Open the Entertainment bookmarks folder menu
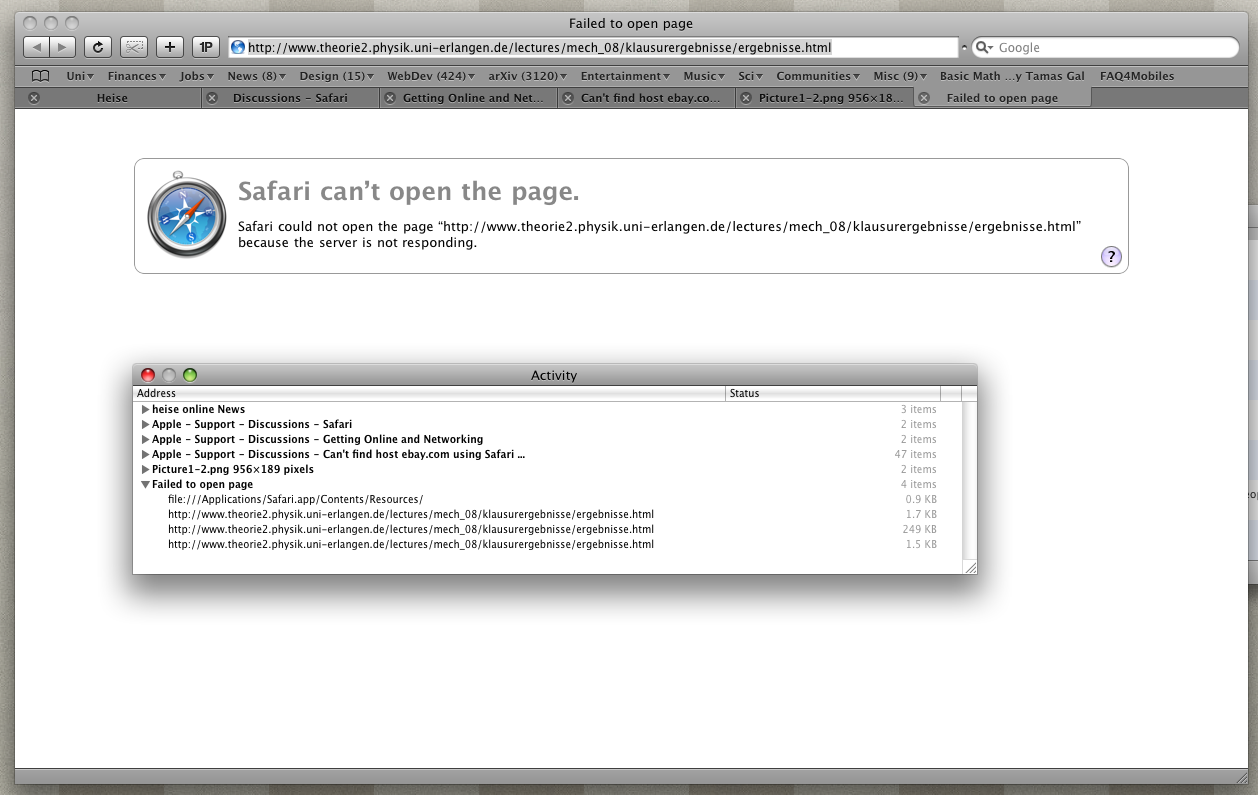The image size is (1258, 795). [x=626, y=76]
